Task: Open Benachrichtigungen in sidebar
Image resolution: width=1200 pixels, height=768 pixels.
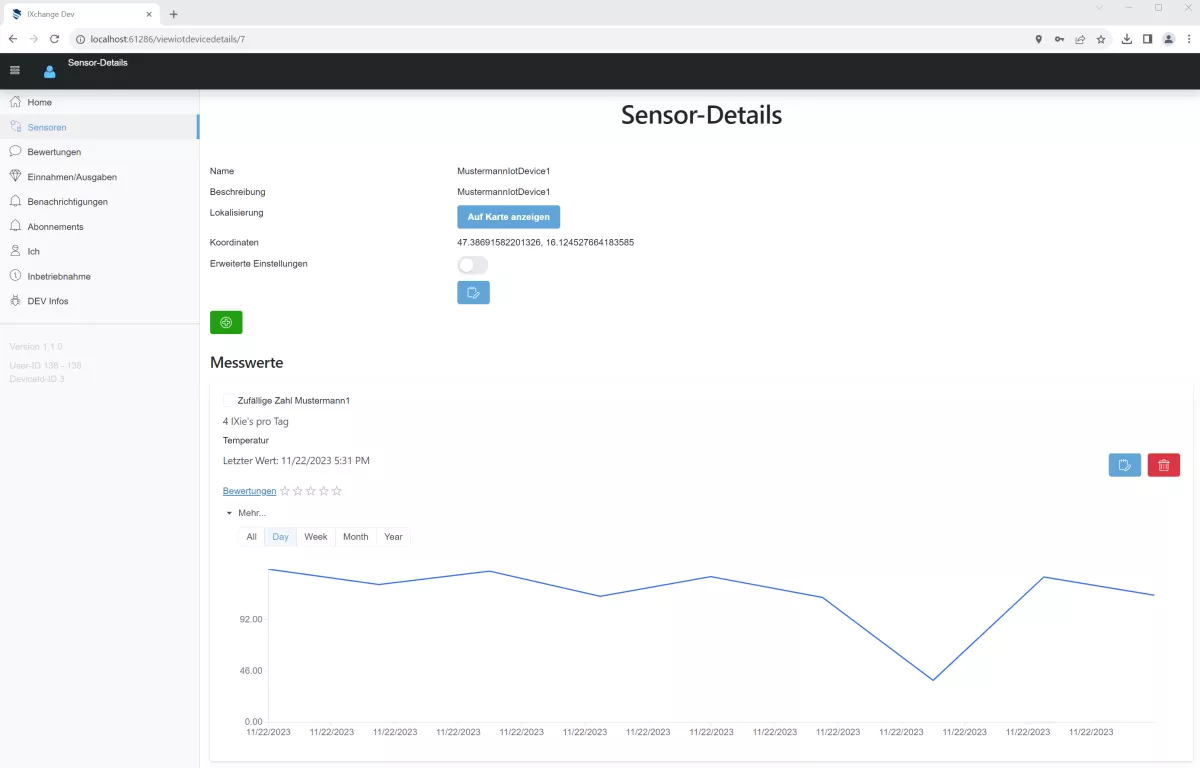Action: coord(67,202)
